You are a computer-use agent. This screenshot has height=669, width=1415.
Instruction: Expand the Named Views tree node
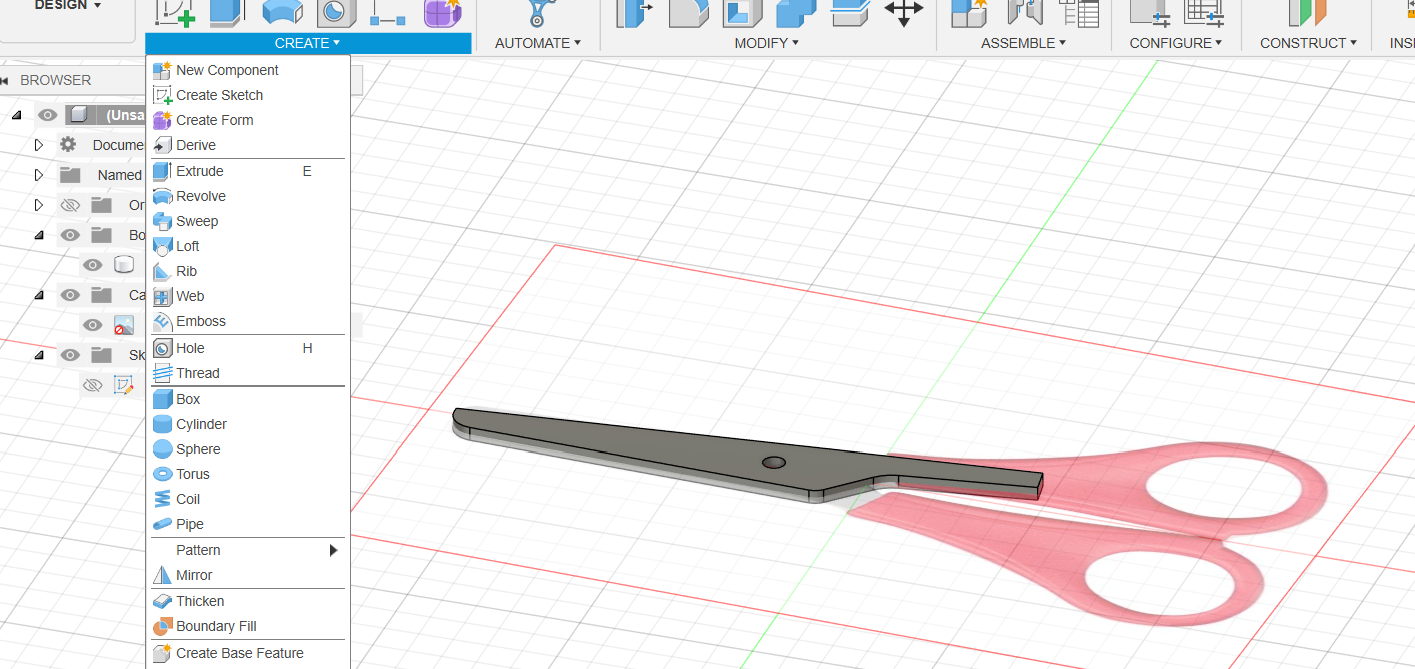tap(39, 175)
